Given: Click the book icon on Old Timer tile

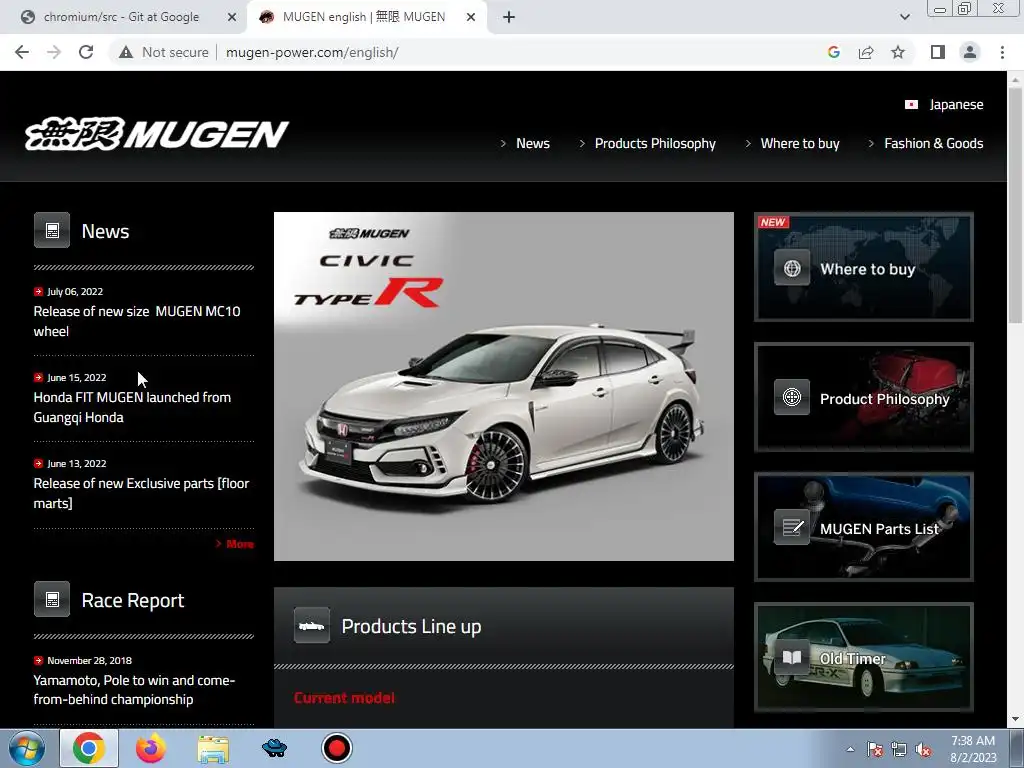Looking at the screenshot, I should tap(792, 657).
